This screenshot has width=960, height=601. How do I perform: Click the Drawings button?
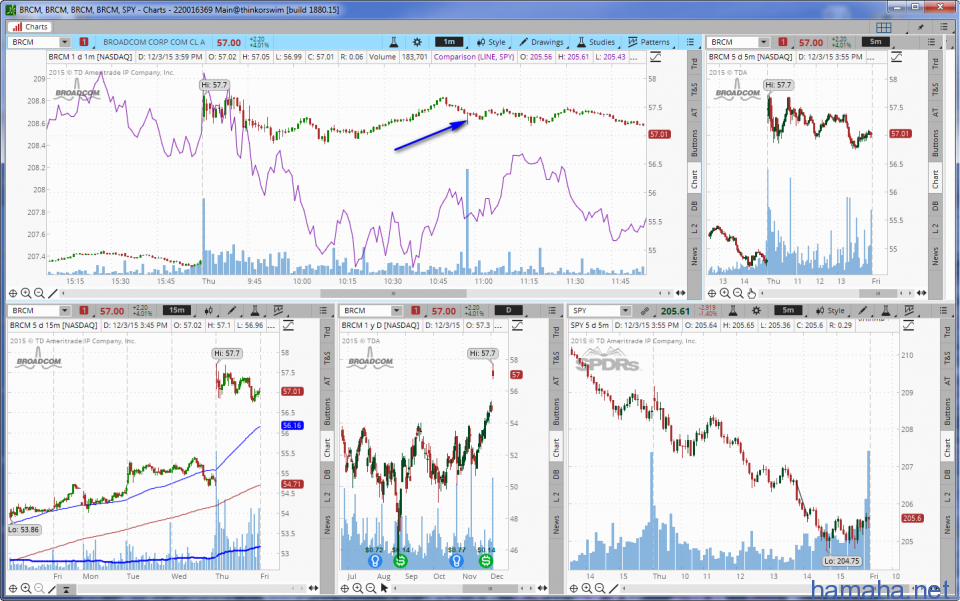[x=542, y=43]
